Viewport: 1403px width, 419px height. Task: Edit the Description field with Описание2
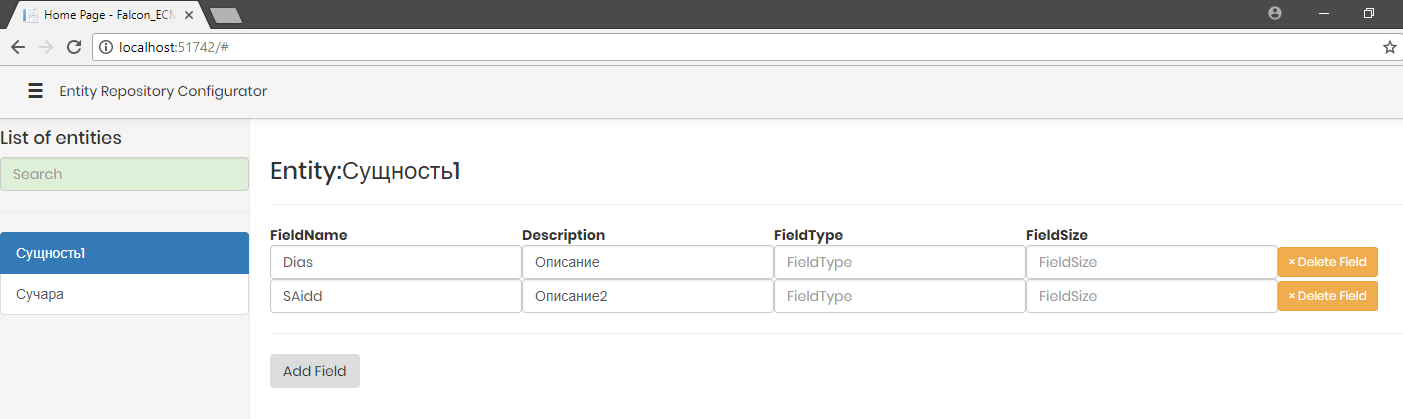click(648, 296)
